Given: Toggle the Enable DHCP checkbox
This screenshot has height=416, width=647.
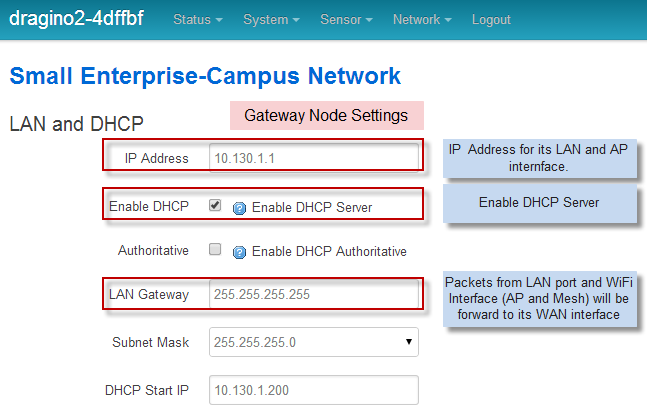Looking at the screenshot, I should point(215,205).
